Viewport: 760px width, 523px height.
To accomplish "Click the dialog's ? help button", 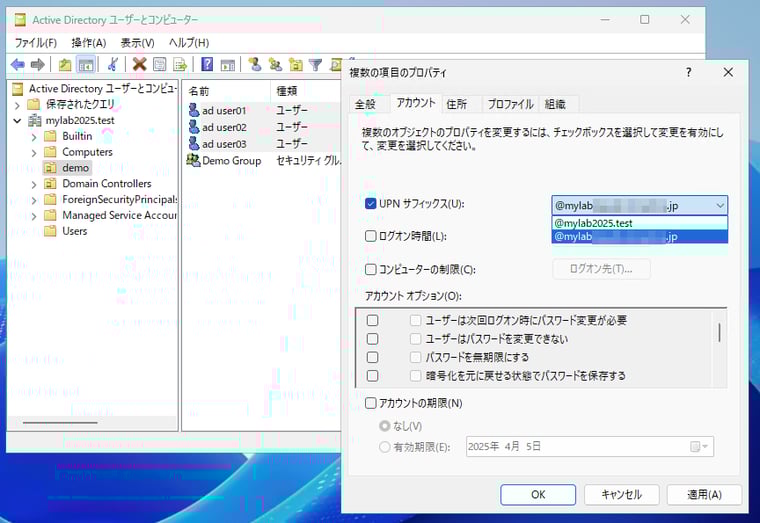I will [689, 72].
